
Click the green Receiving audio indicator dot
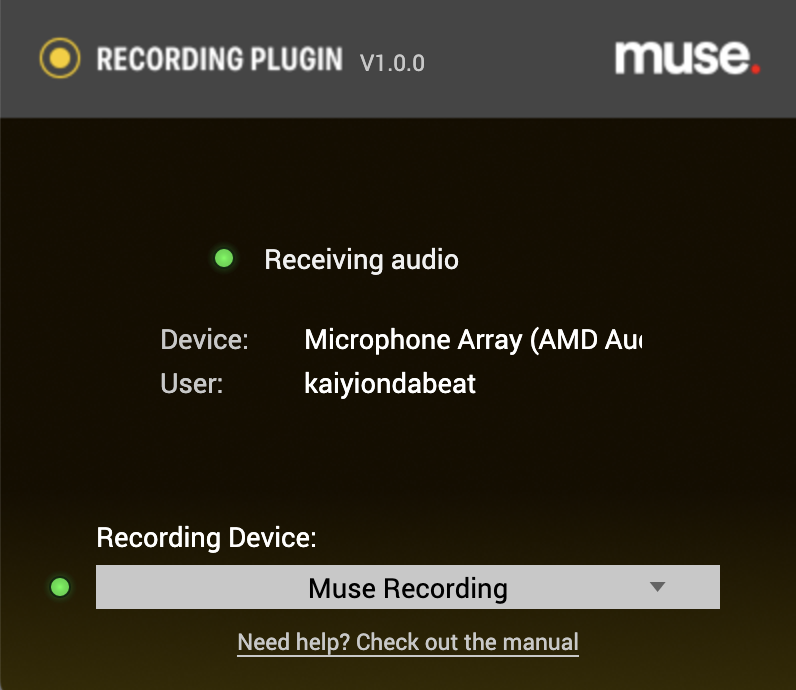tap(224, 258)
